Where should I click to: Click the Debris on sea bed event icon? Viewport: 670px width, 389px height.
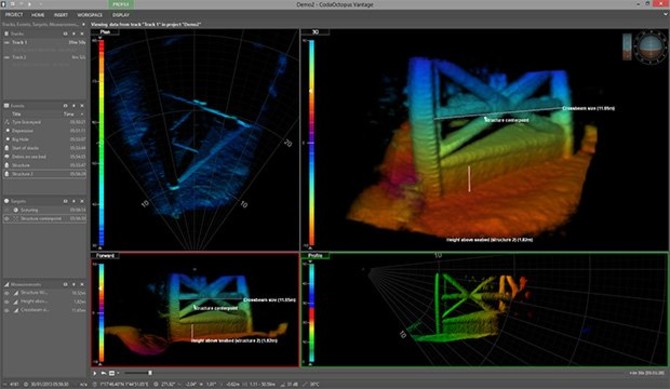[7, 156]
